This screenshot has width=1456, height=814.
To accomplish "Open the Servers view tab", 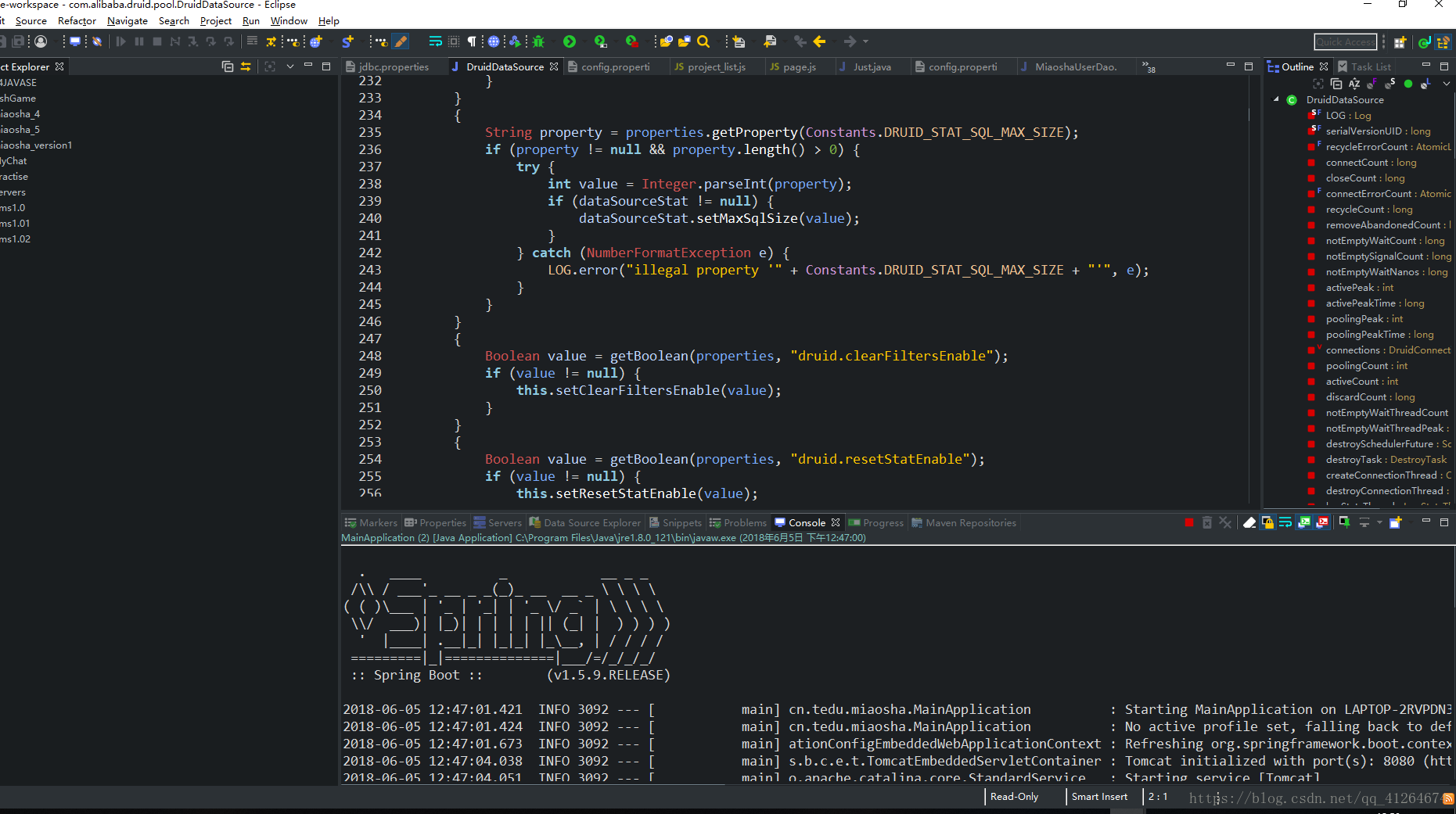I will [498, 523].
